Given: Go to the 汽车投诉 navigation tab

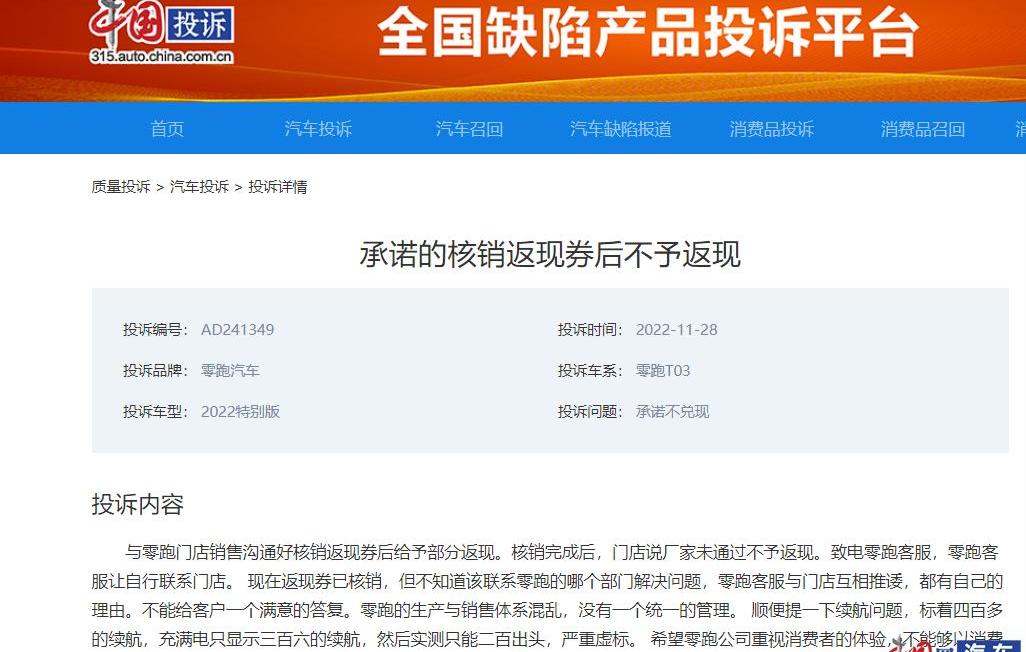Looking at the screenshot, I should [x=318, y=129].
